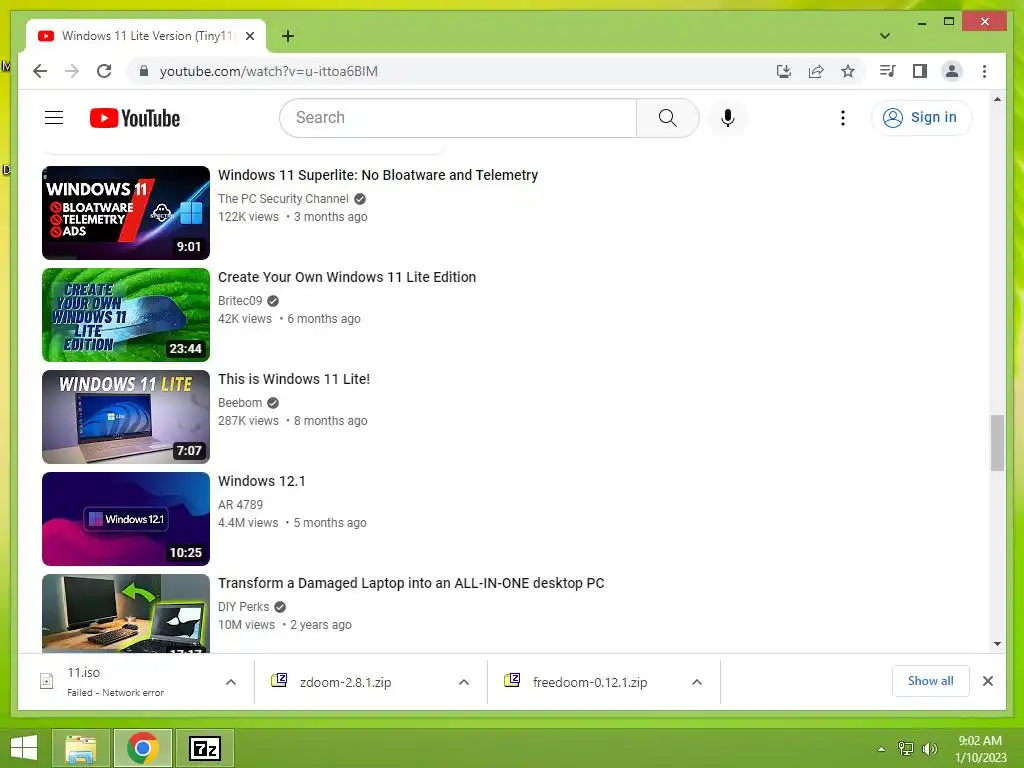Open freedoom-0.12.1.zip from downloads bar
Image resolution: width=1024 pixels, height=768 pixels.
coord(590,682)
